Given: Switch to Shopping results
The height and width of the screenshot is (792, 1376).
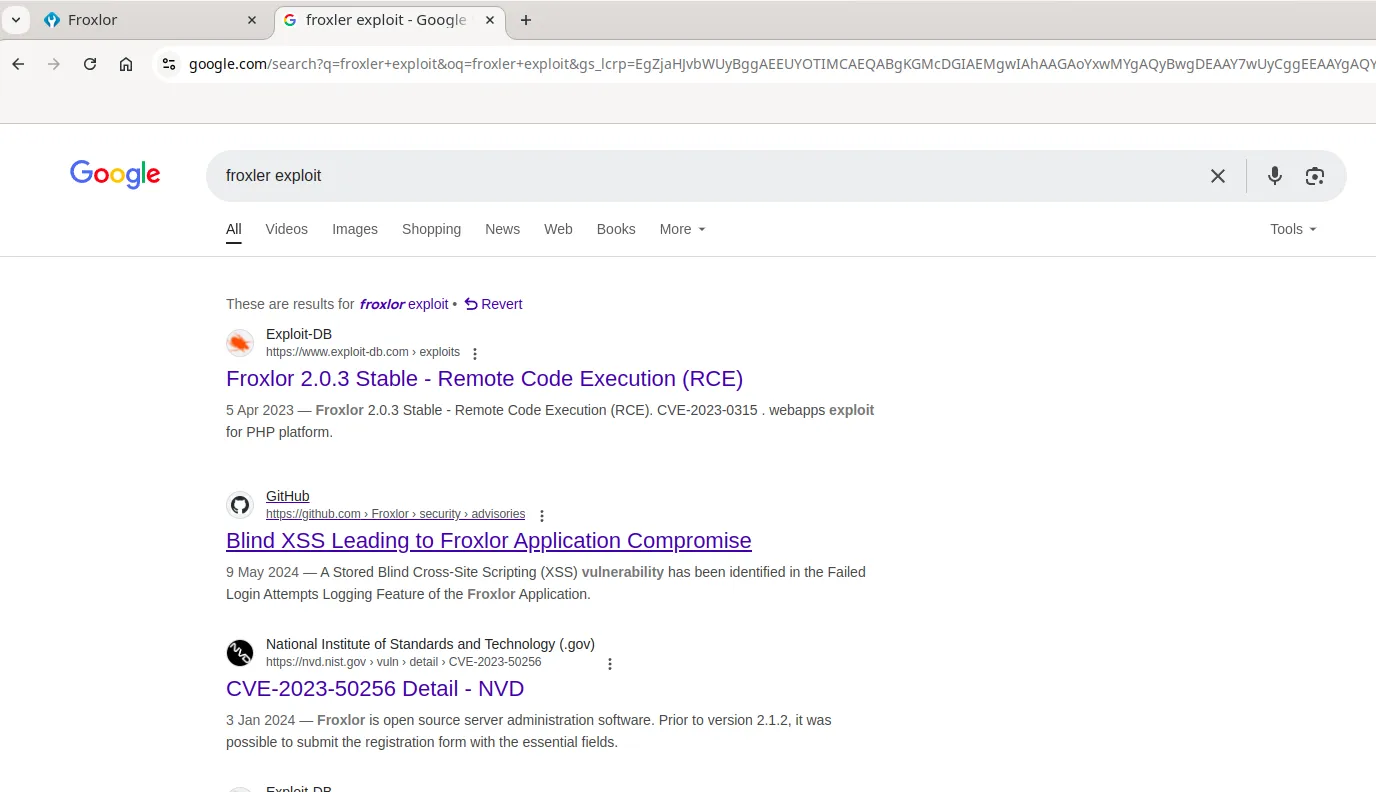Looking at the screenshot, I should click(x=431, y=229).
